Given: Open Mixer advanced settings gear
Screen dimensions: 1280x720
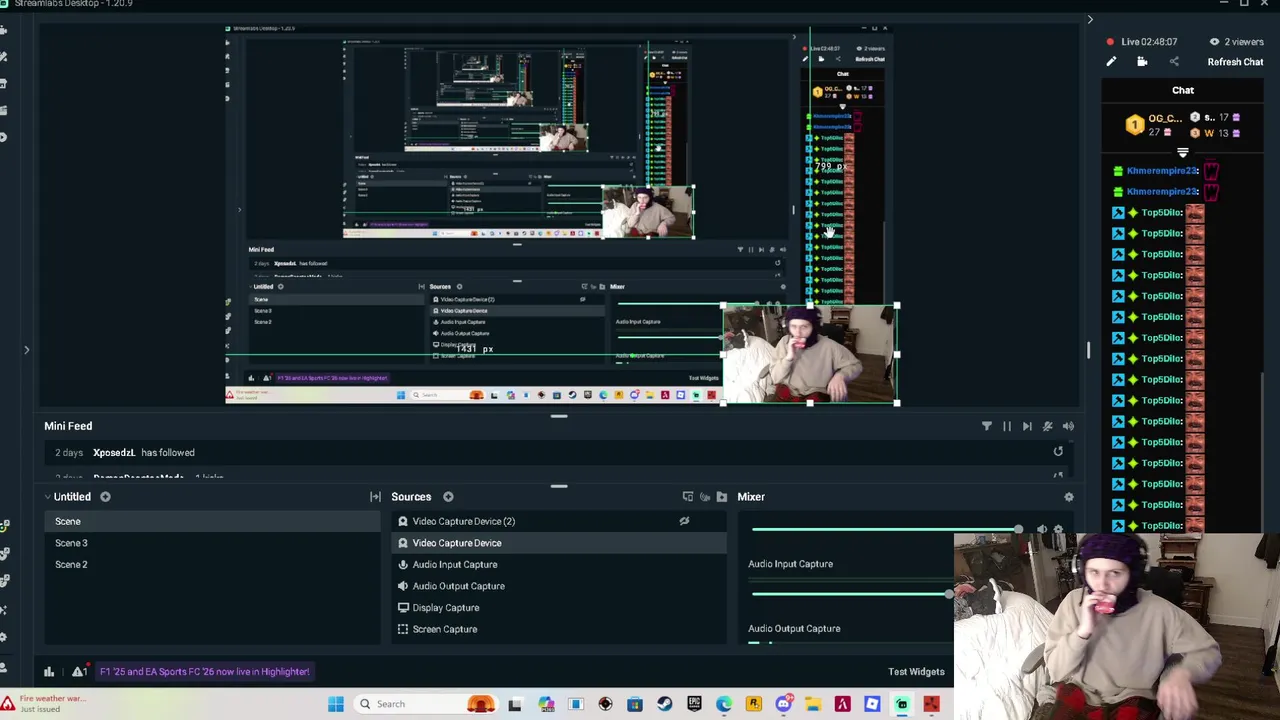Looking at the screenshot, I should pos(1069,497).
